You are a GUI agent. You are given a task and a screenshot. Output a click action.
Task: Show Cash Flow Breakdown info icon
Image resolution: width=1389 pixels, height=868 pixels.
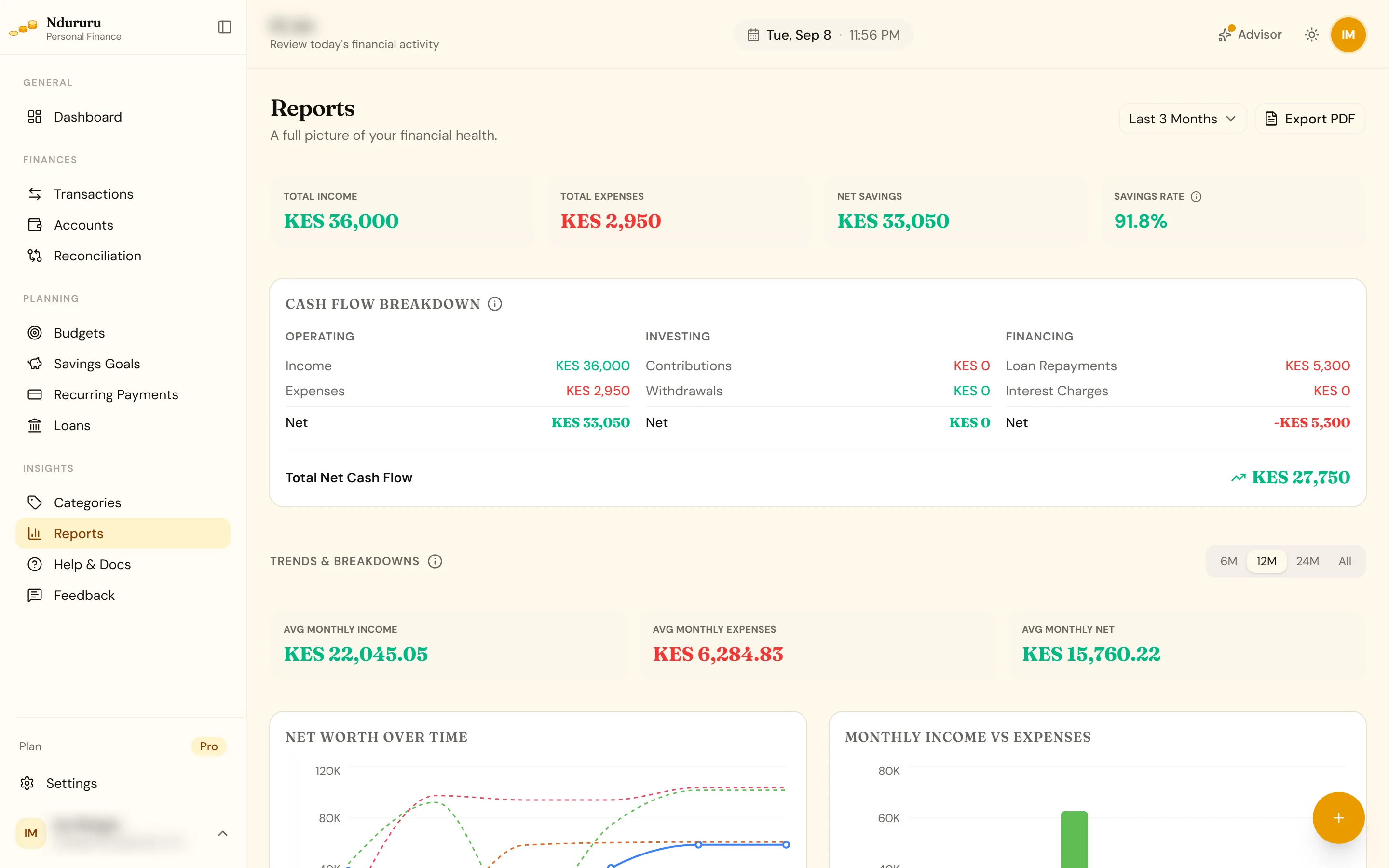pos(495,304)
